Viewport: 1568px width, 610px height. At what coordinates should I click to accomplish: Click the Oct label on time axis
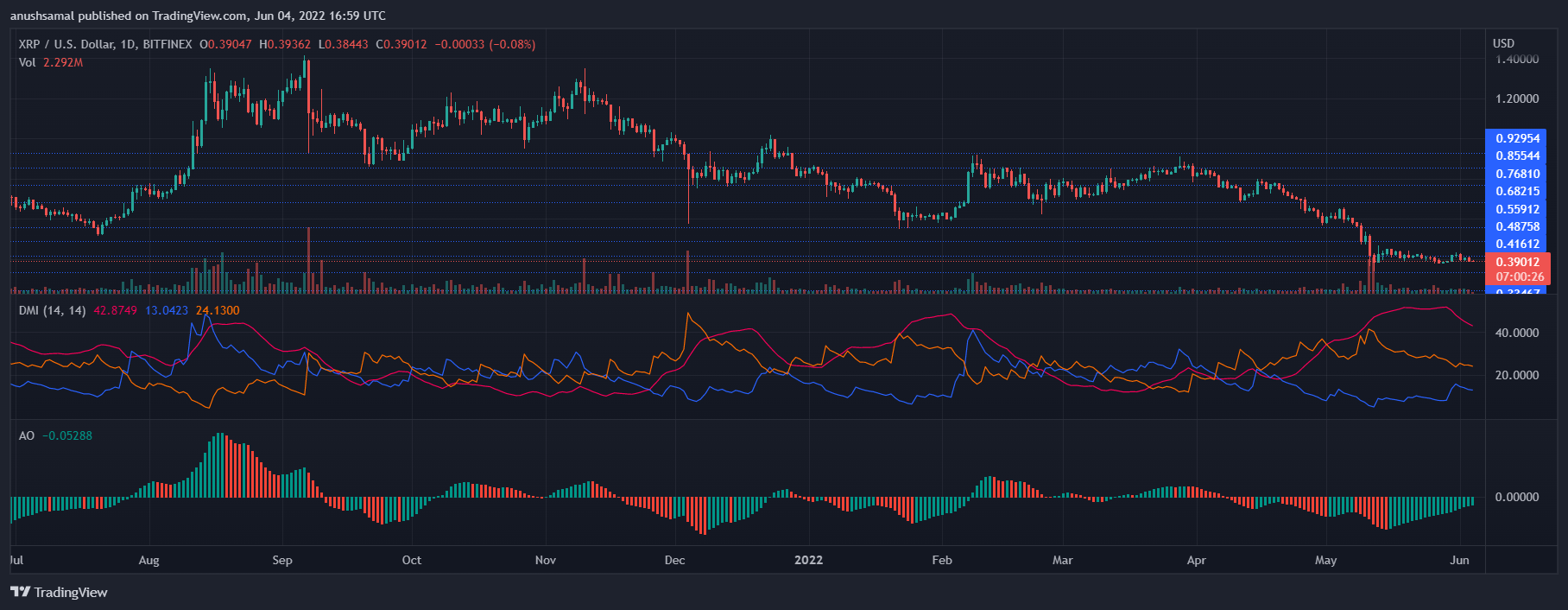coord(412,560)
